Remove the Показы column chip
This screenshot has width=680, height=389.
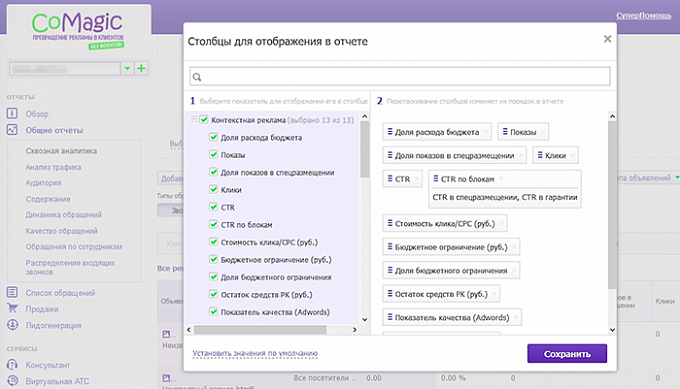click(543, 132)
